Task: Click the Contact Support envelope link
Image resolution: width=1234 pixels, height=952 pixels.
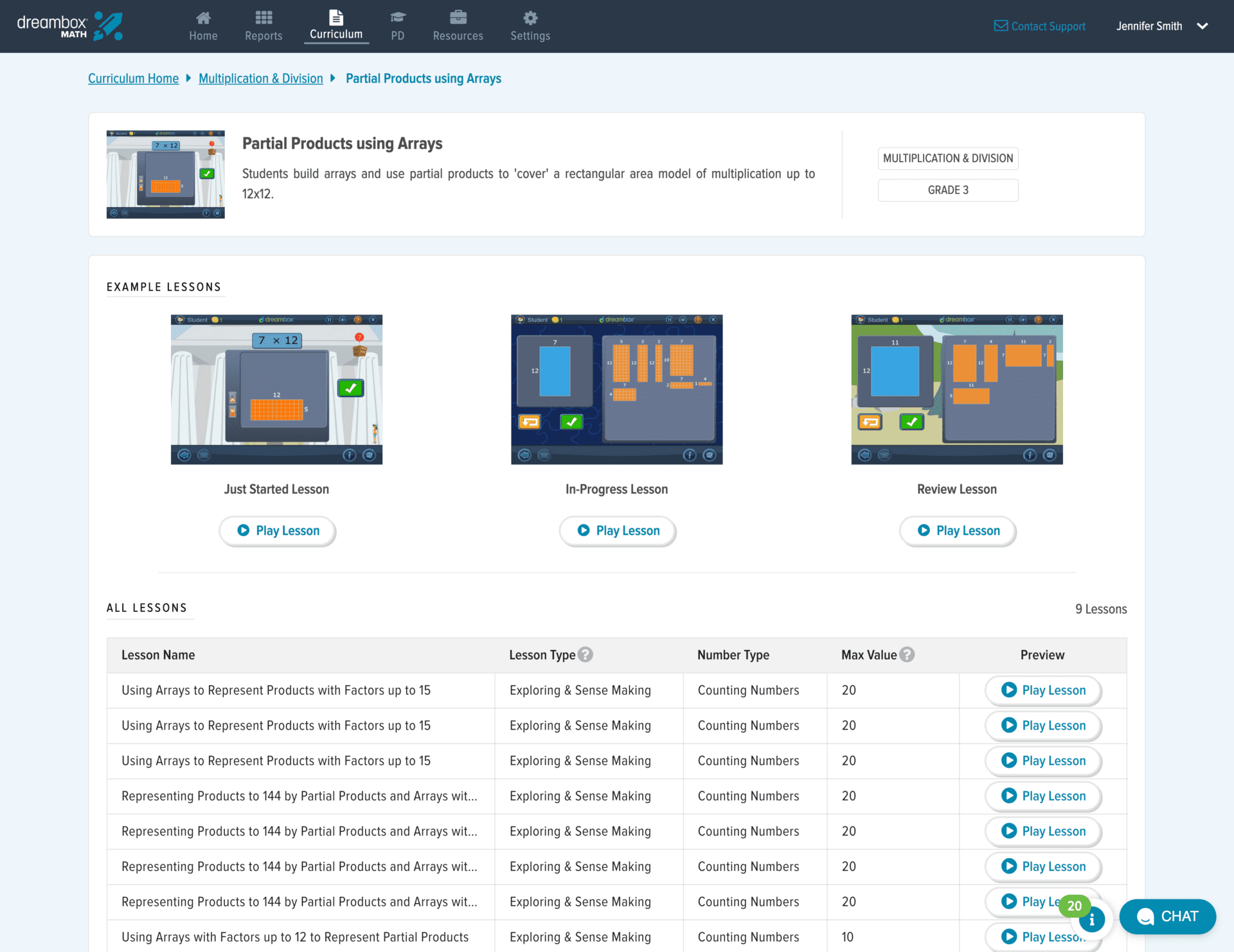Action: pyautogui.click(x=1039, y=26)
